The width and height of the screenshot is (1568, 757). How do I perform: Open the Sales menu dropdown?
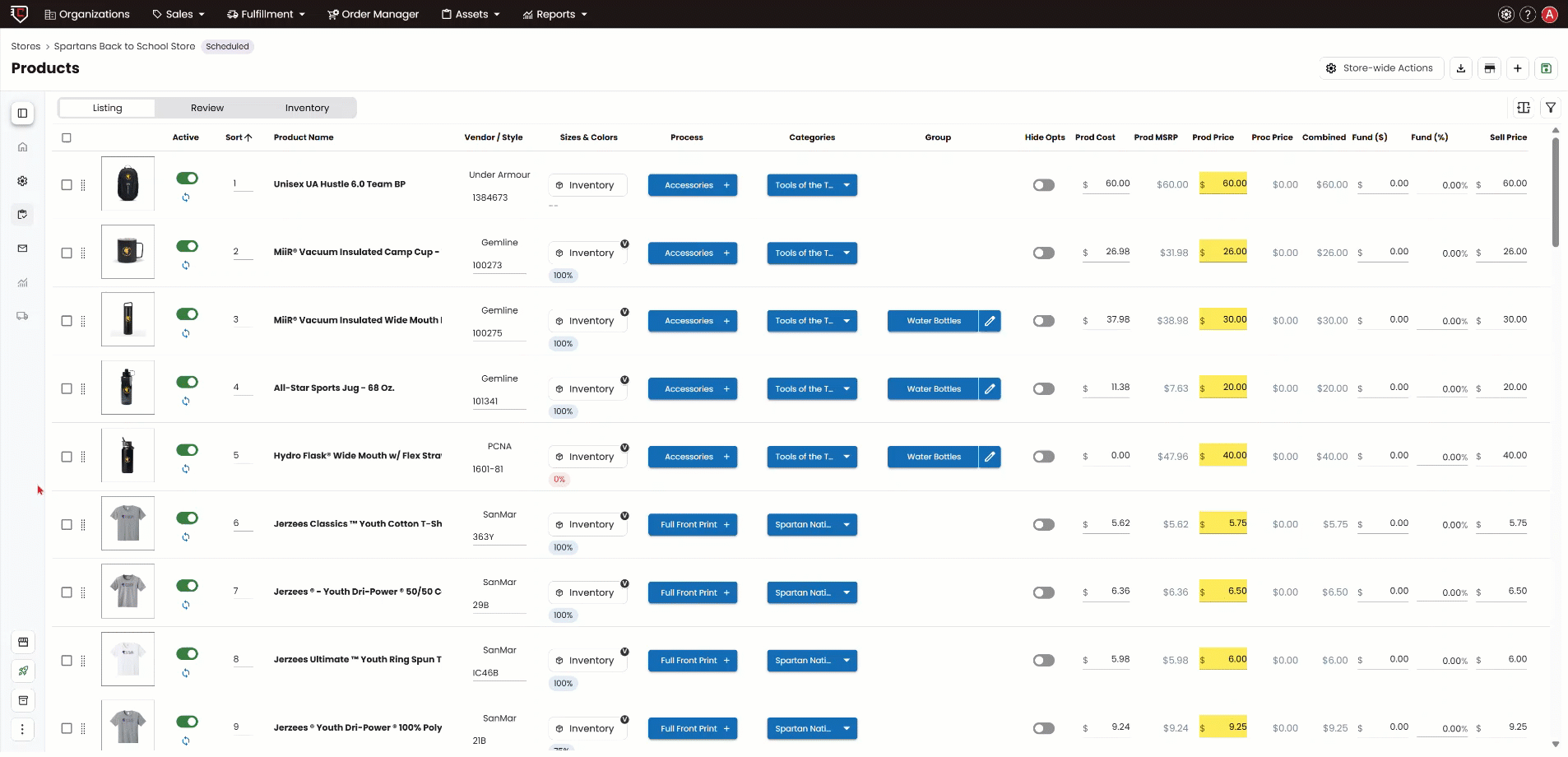click(x=179, y=14)
